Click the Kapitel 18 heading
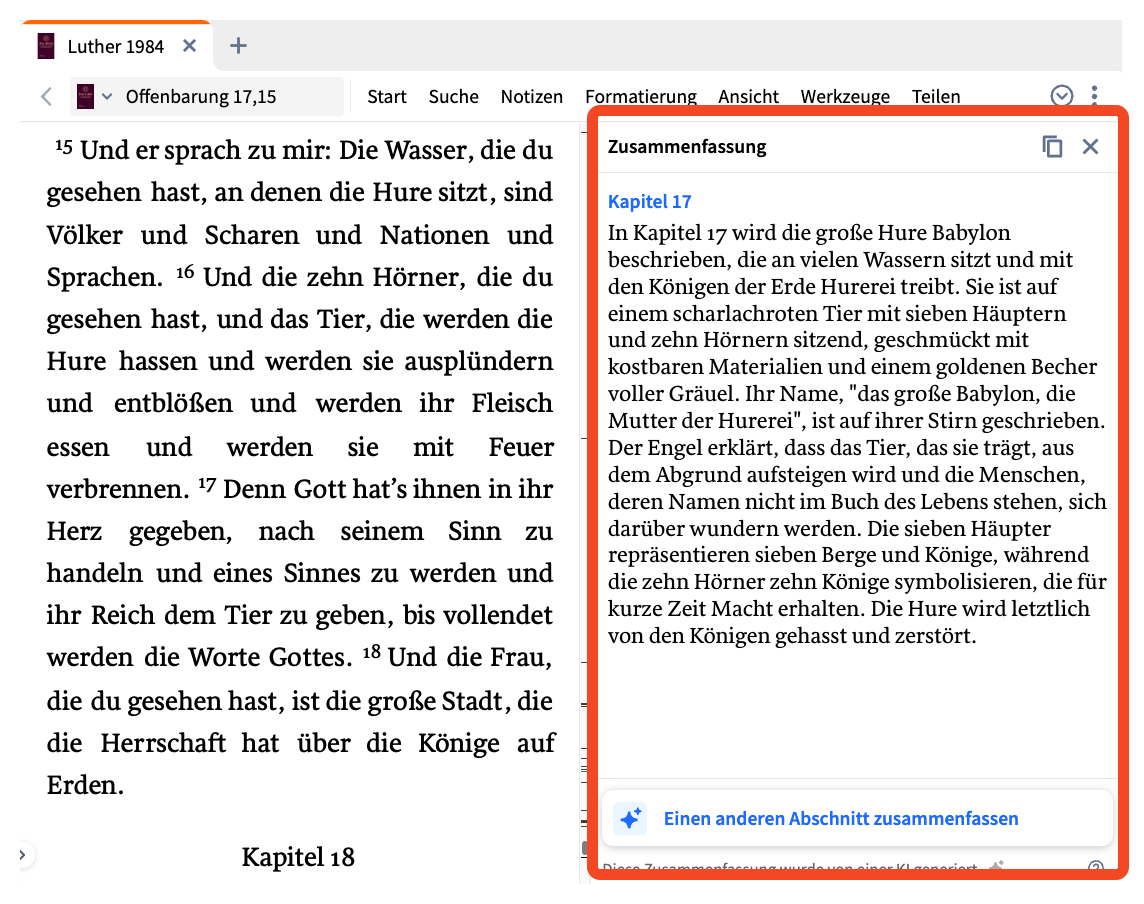 tap(298, 857)
